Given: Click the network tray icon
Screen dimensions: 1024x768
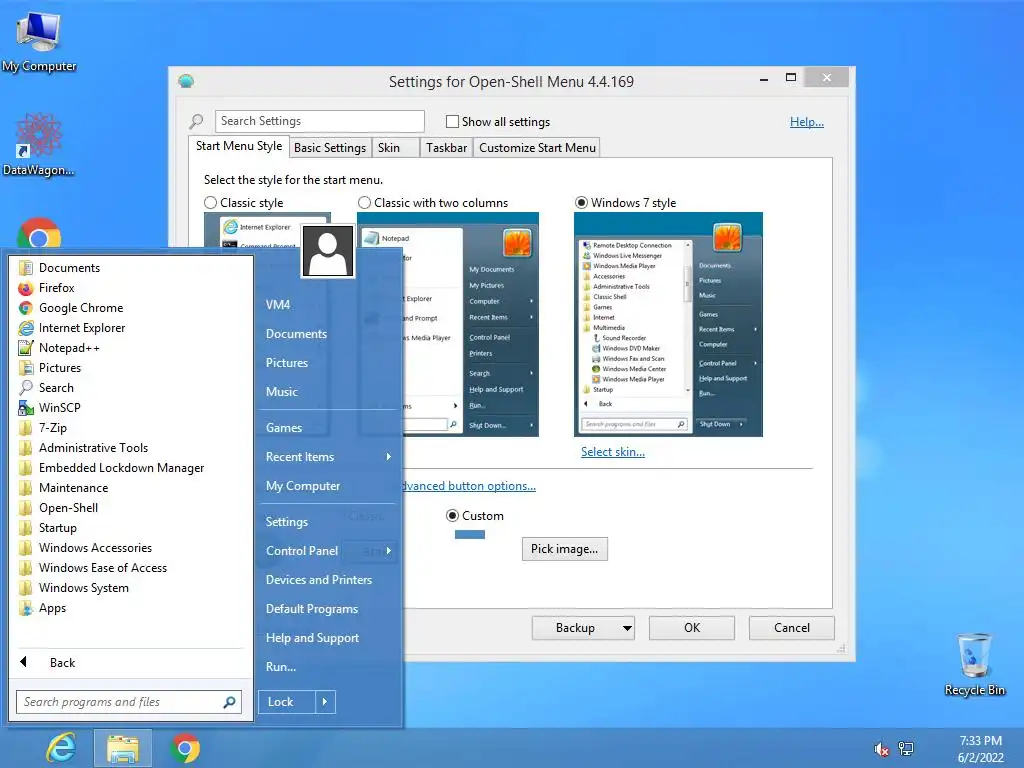Looking at the screenshot, I should tap(906, 748).
